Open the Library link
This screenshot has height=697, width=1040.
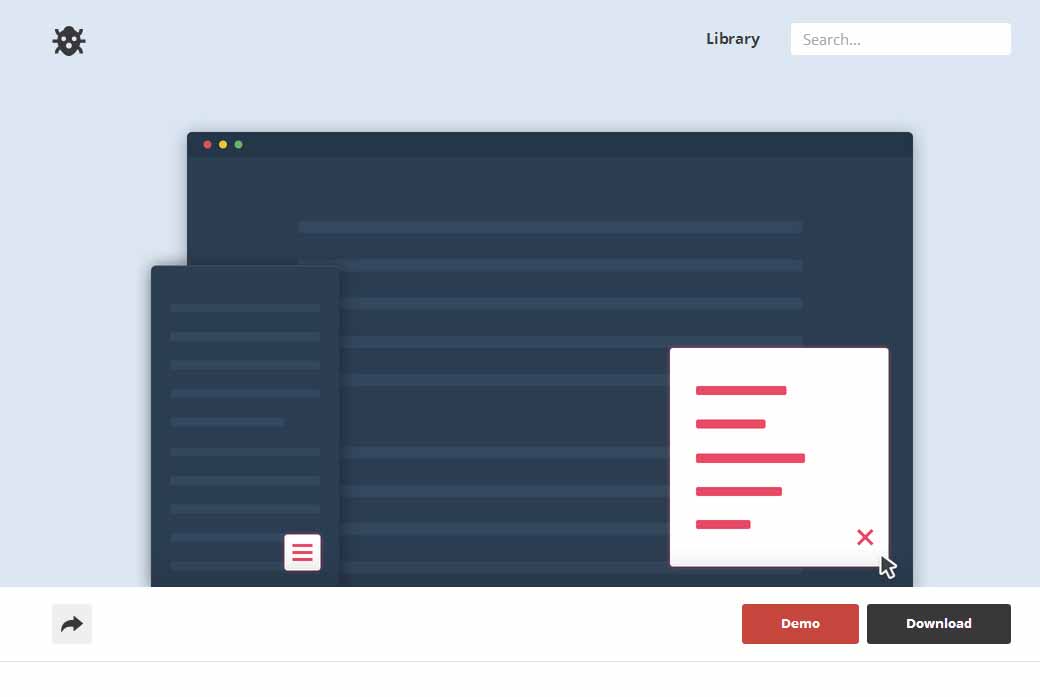(x=732, y=39)
